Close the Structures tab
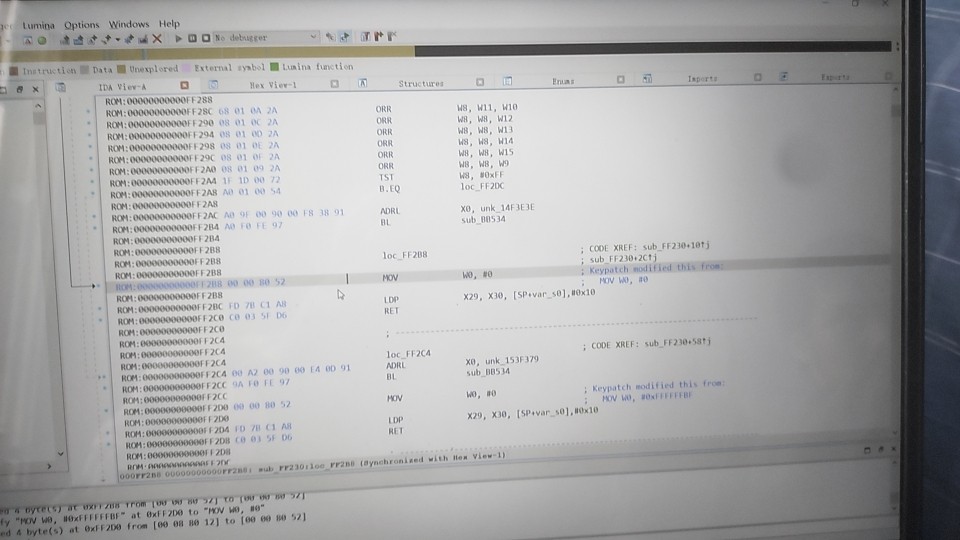Viewport: 960px width, 540px height. click(x=480, y=81)
